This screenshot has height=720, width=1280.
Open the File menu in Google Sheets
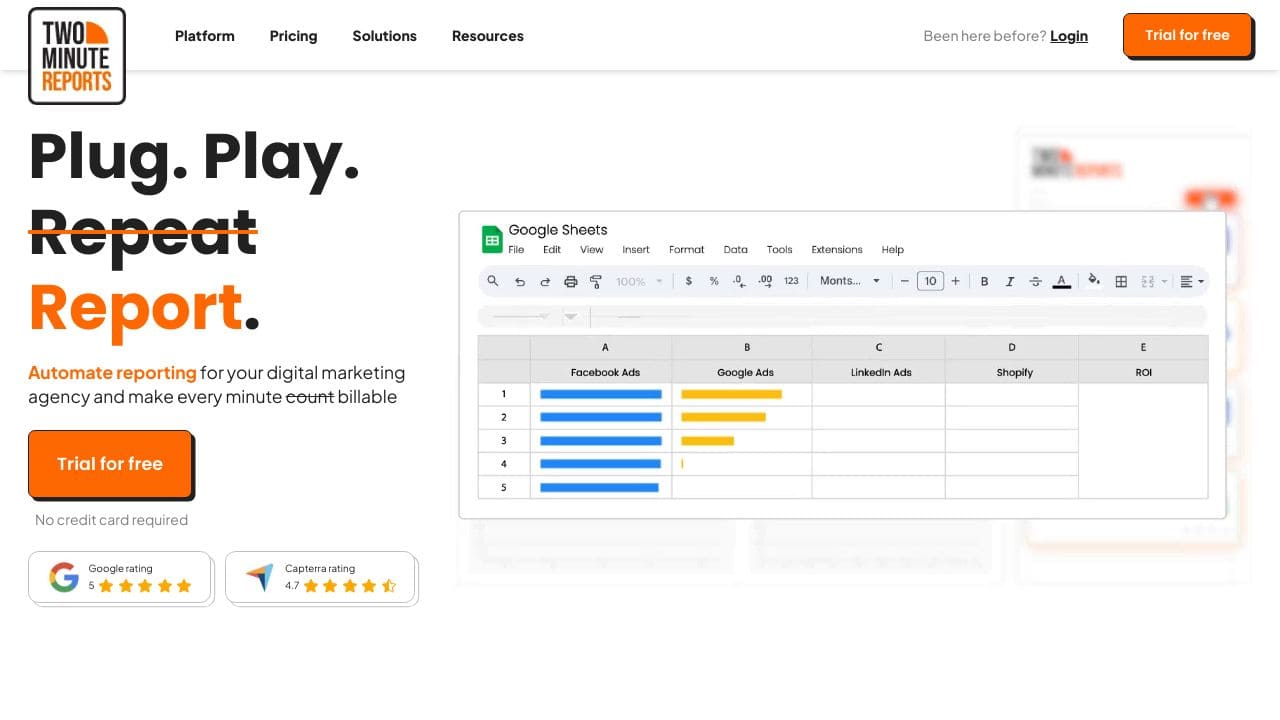[516, 250]
